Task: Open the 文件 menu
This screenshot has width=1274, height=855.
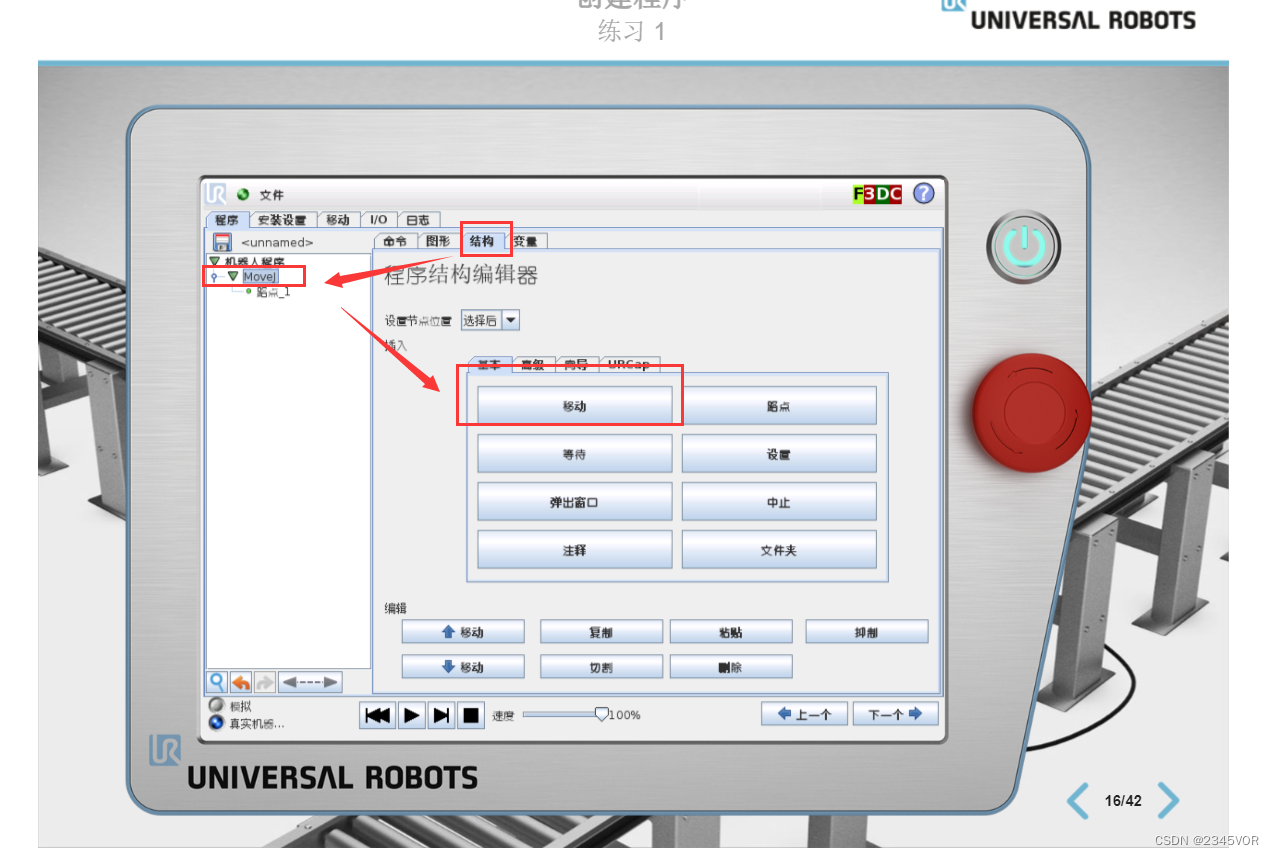Action: [272, 195]
